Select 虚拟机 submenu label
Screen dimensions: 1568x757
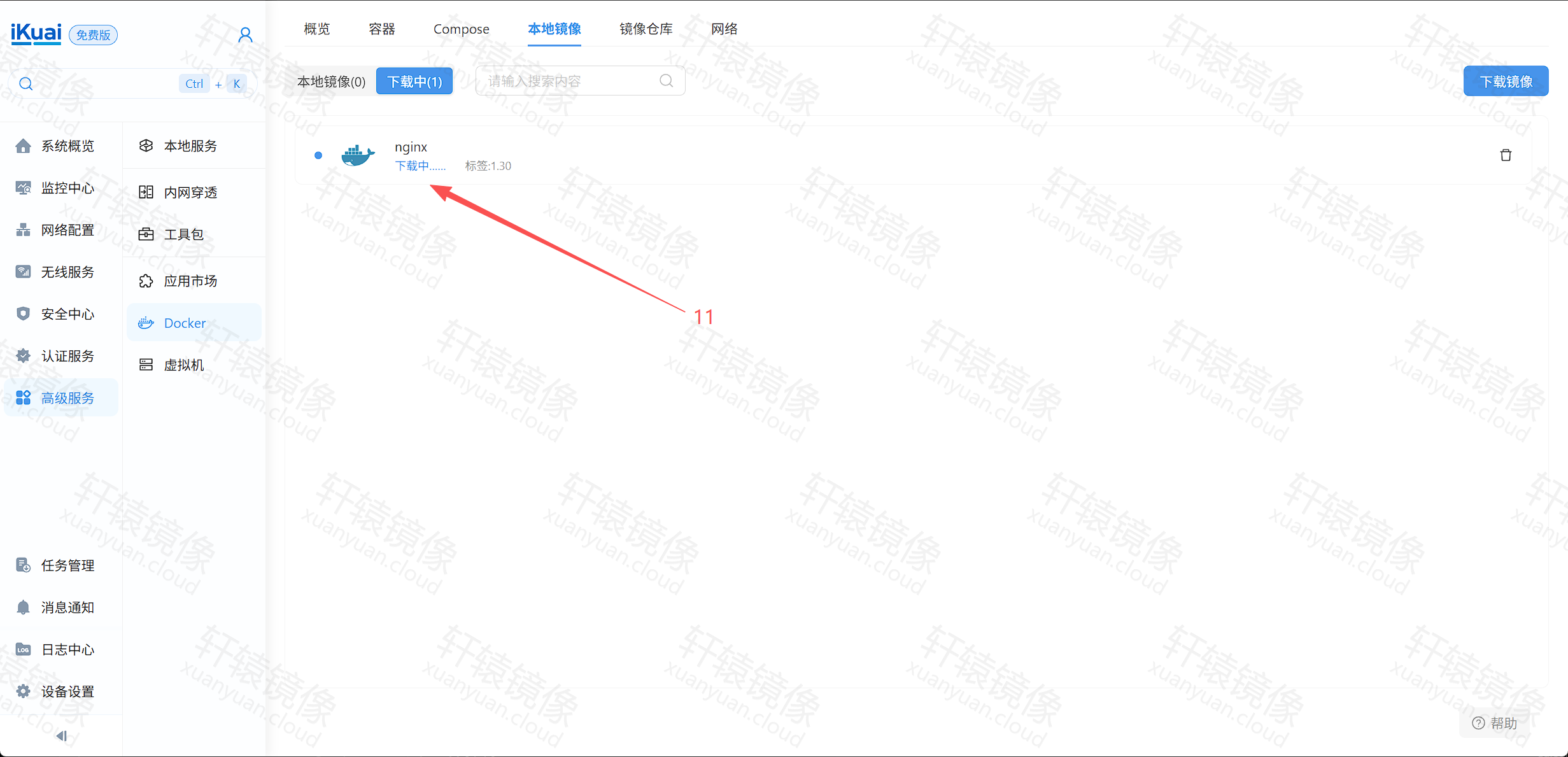tap(184, 365)
